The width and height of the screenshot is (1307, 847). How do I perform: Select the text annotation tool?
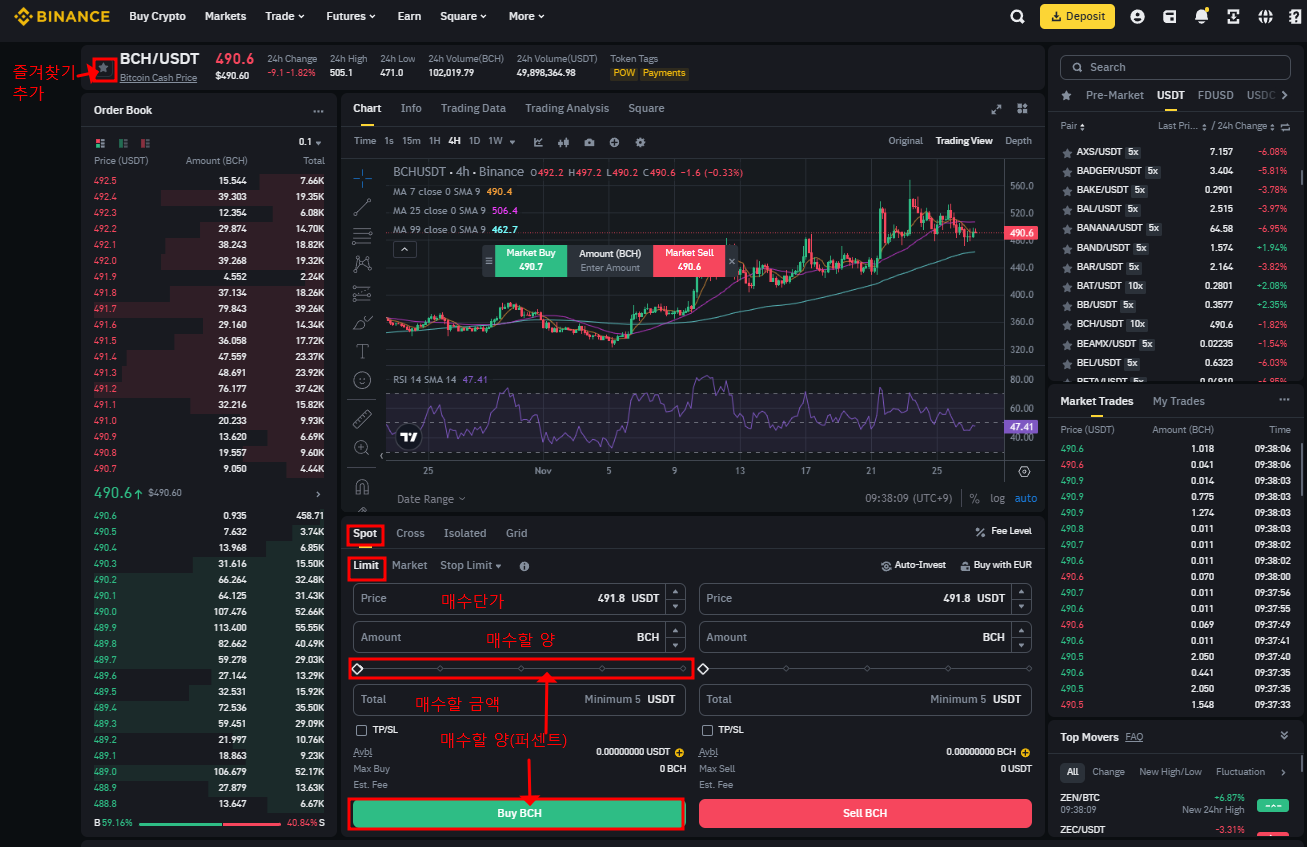click(362, 351)
